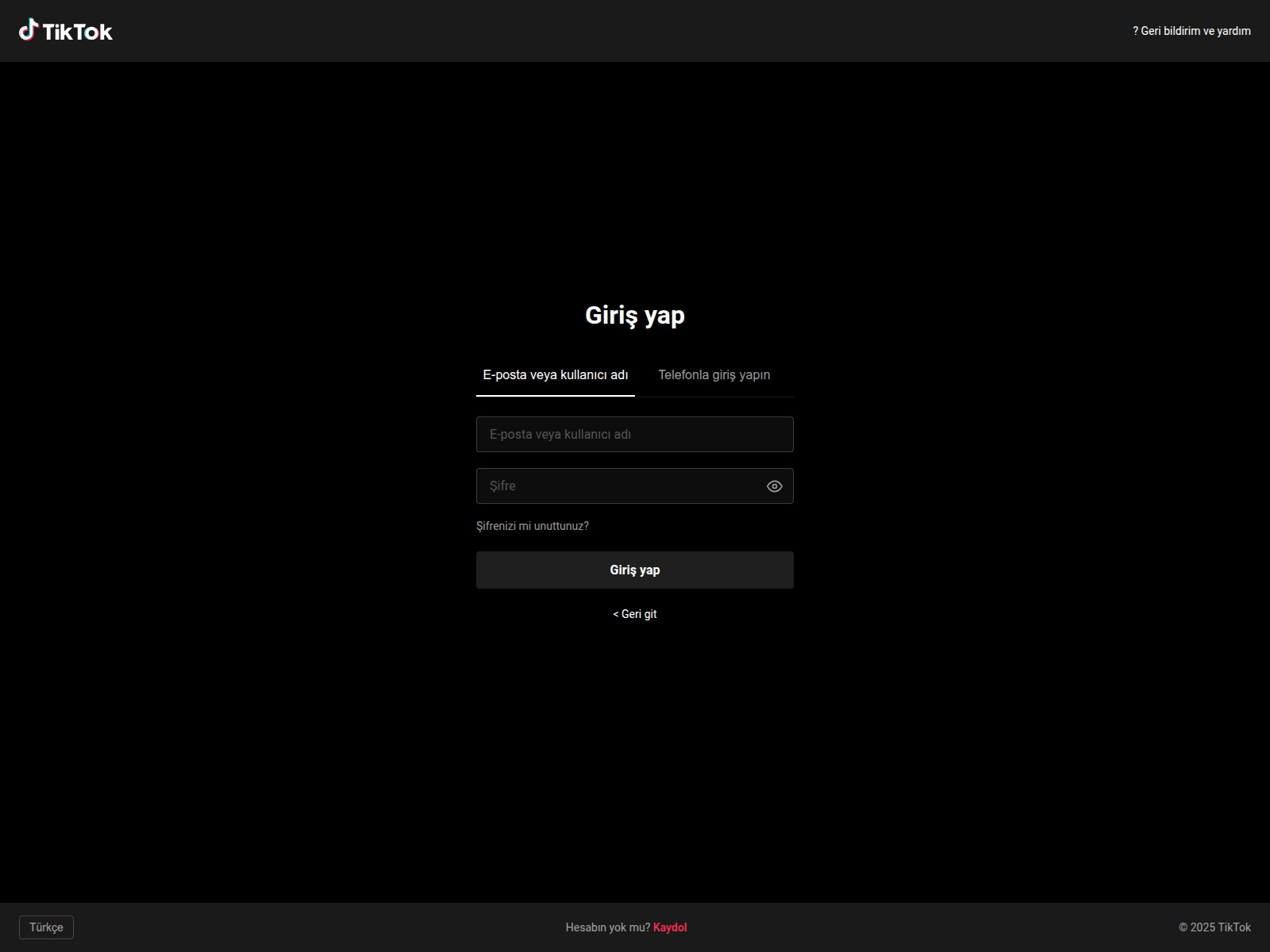Click the TikTok logo in the header

click(66, 31)
